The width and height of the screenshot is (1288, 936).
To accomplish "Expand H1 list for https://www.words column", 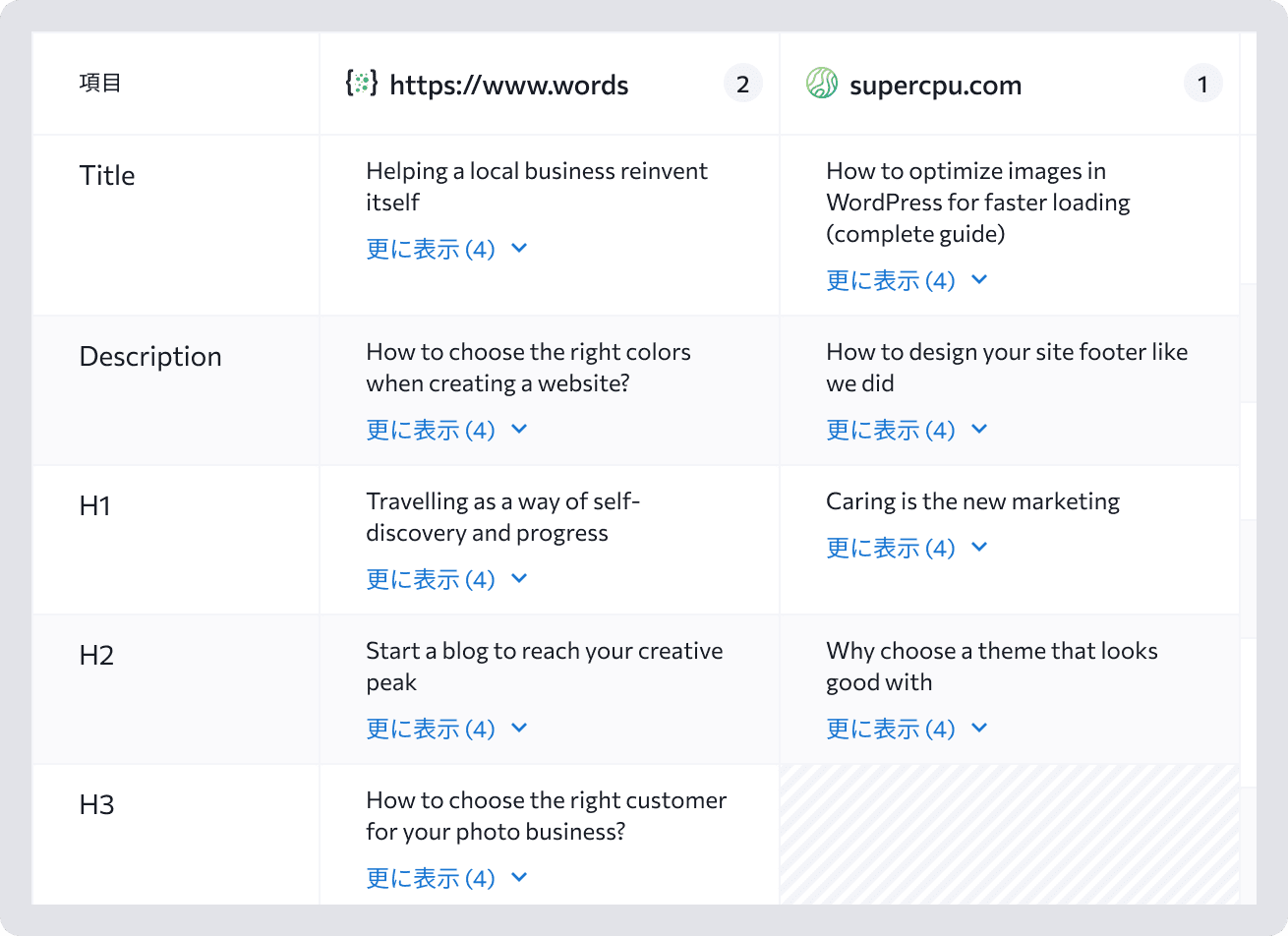I will [x=447, y=579].
